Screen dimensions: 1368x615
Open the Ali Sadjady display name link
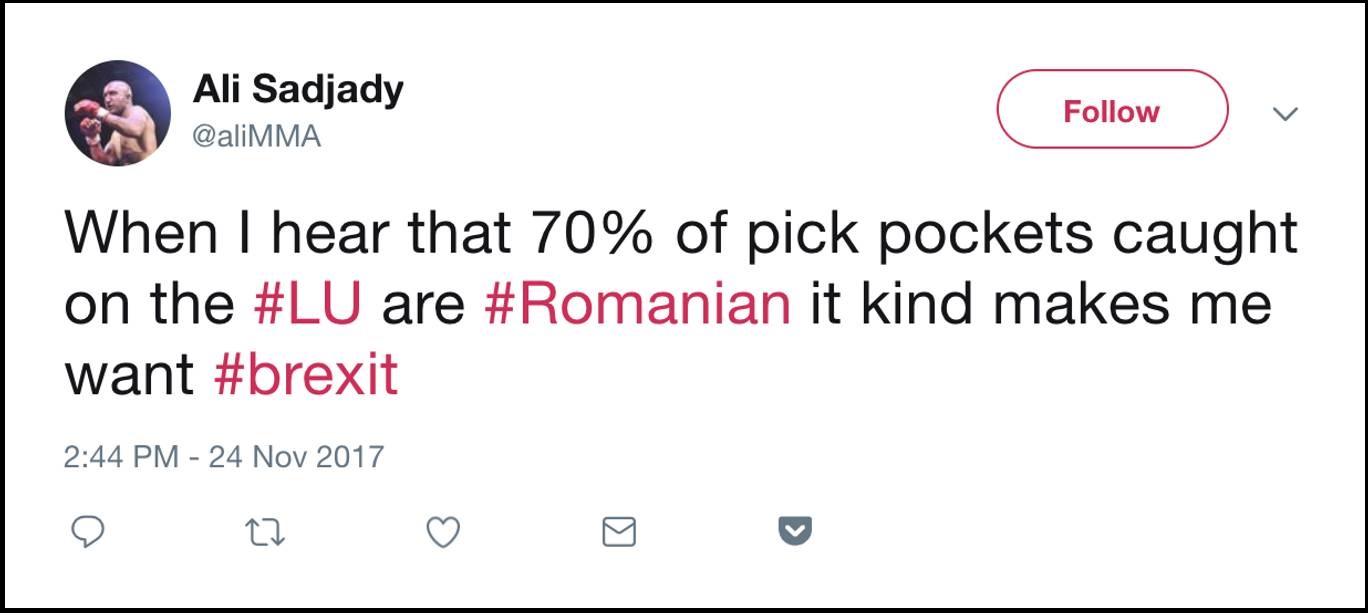(298, 89)
